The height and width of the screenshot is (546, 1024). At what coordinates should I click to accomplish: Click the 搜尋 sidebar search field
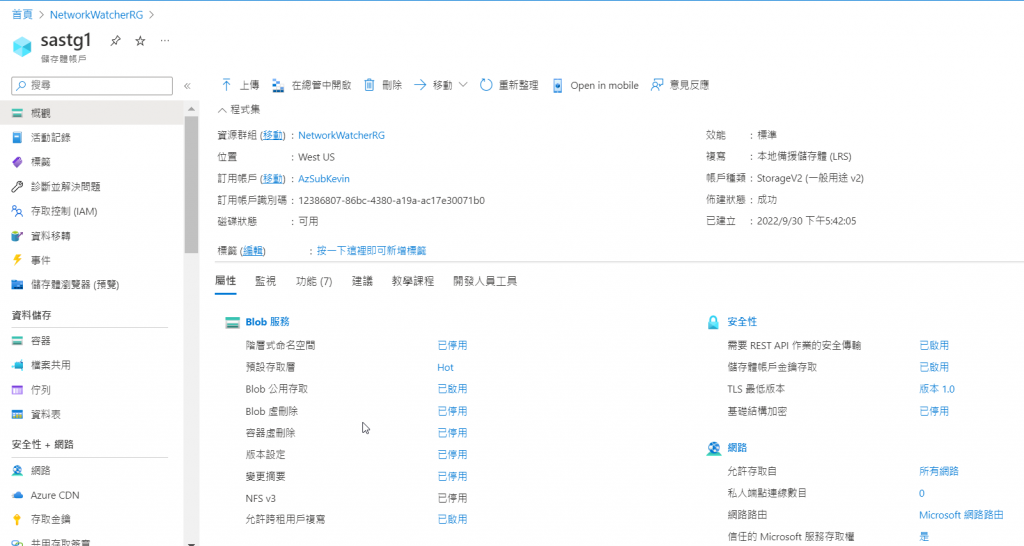coord(92,86)
